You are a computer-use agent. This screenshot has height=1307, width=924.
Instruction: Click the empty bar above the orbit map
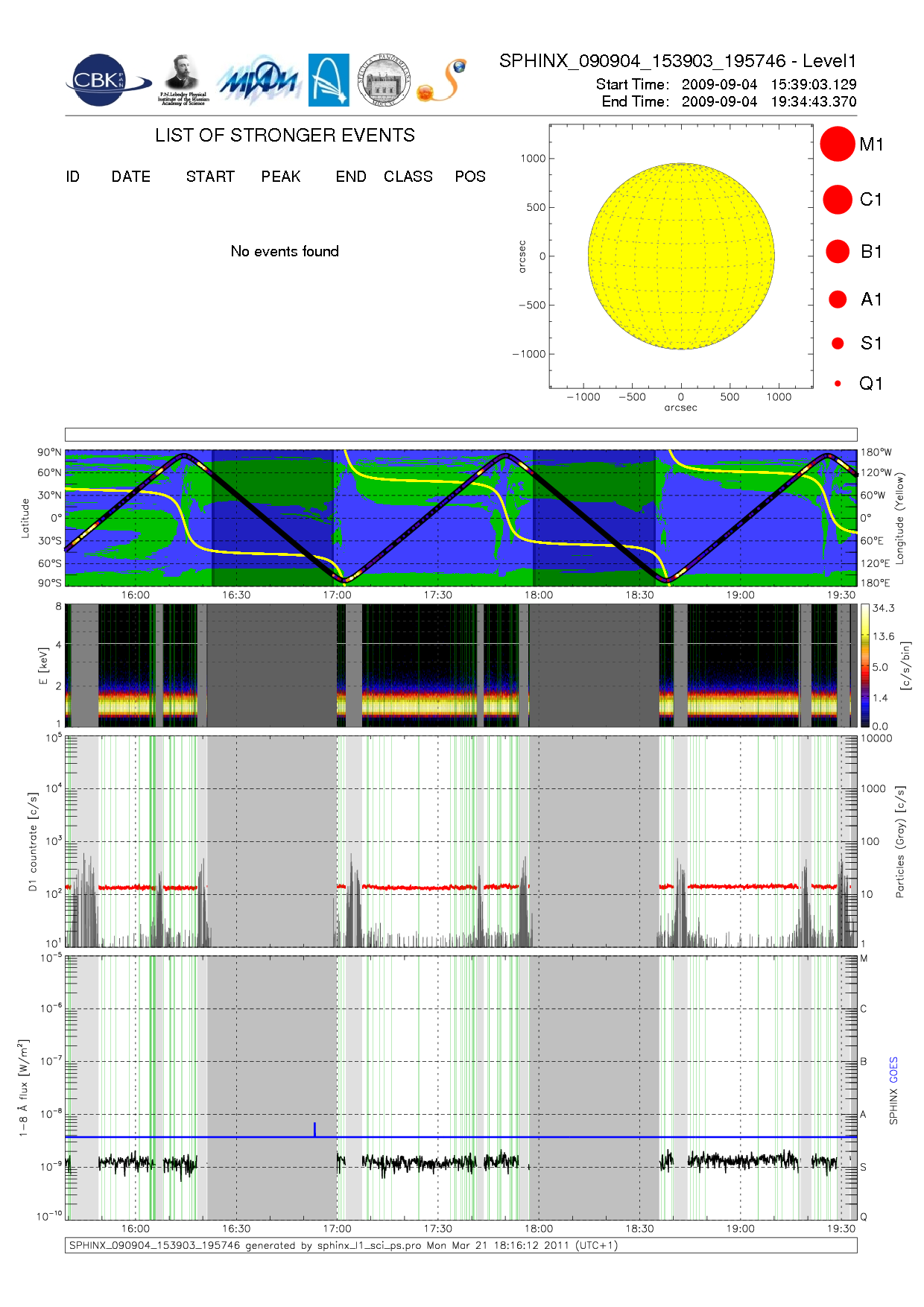tap(461, 434)
